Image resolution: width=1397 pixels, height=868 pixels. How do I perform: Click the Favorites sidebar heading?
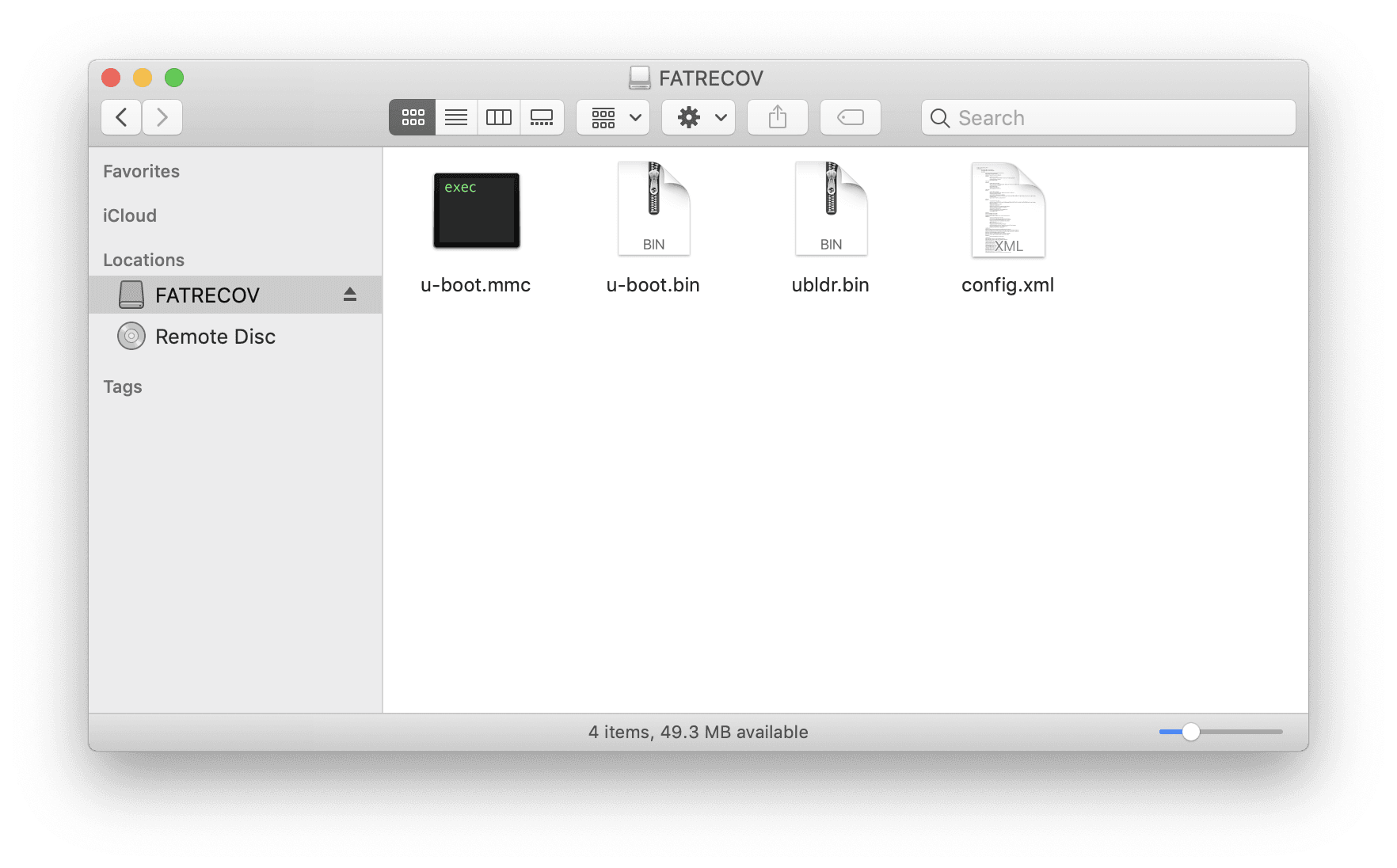pyautogui.click(x=141, y=171)
